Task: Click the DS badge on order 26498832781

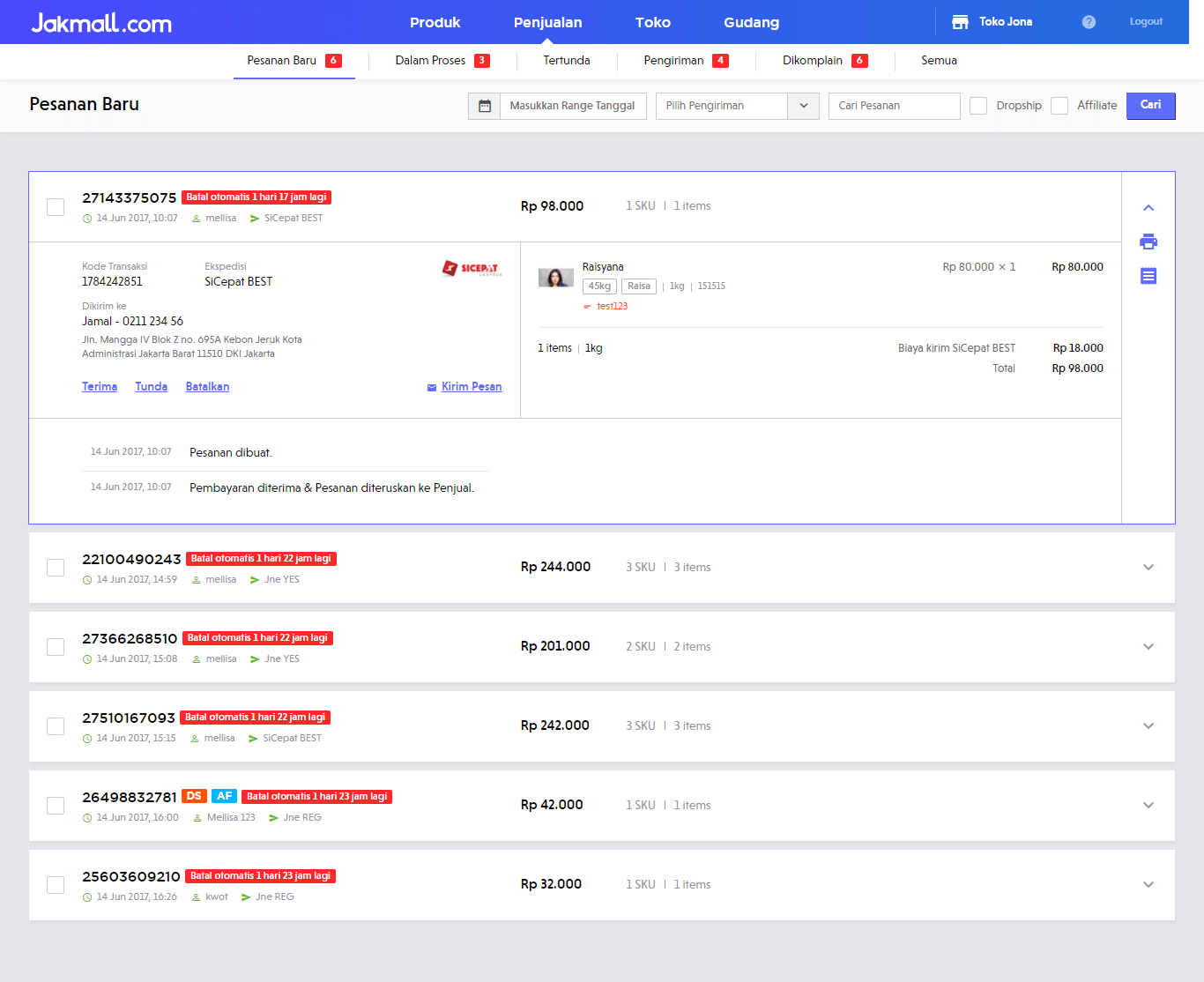Action: click(x=194, y=796)
